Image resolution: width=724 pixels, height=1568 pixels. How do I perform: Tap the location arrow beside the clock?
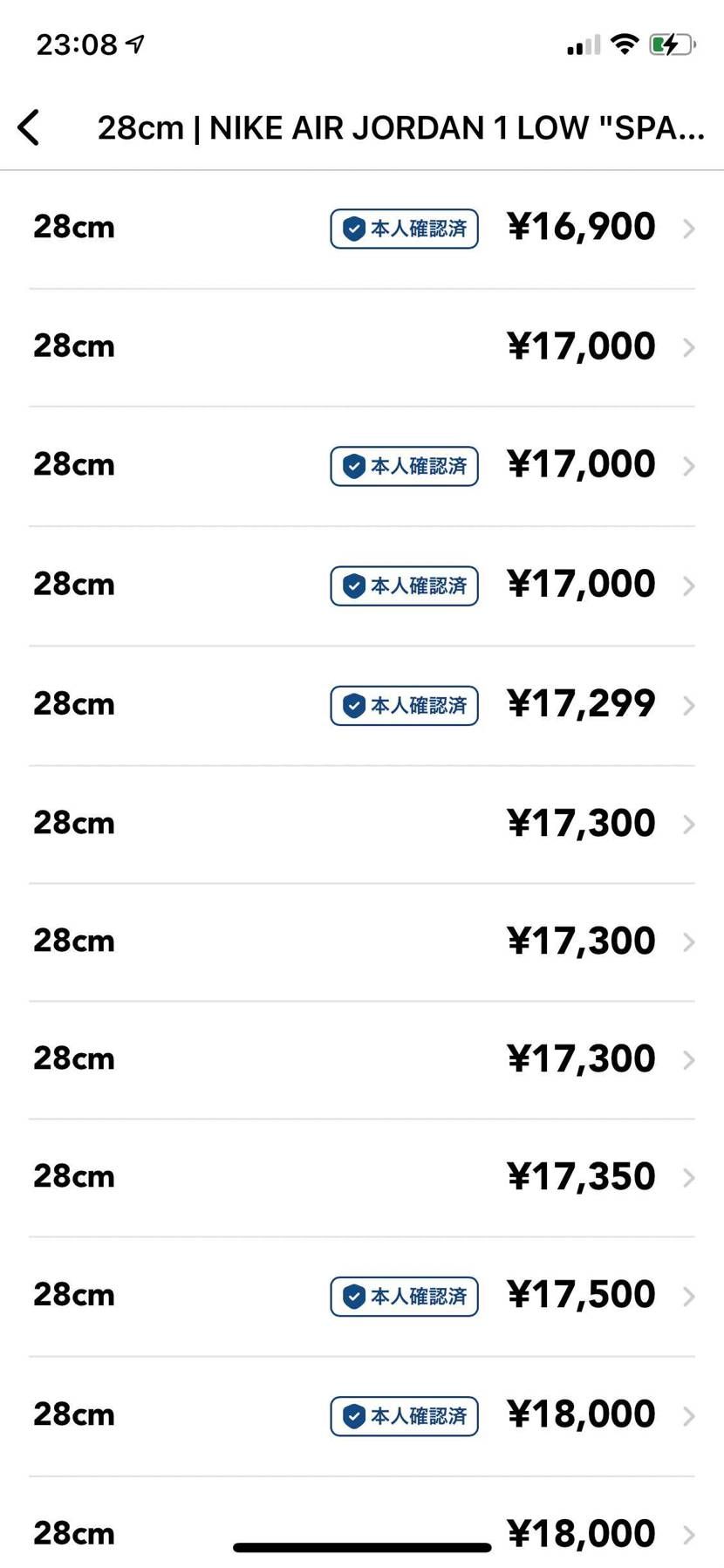click(135, 44)
